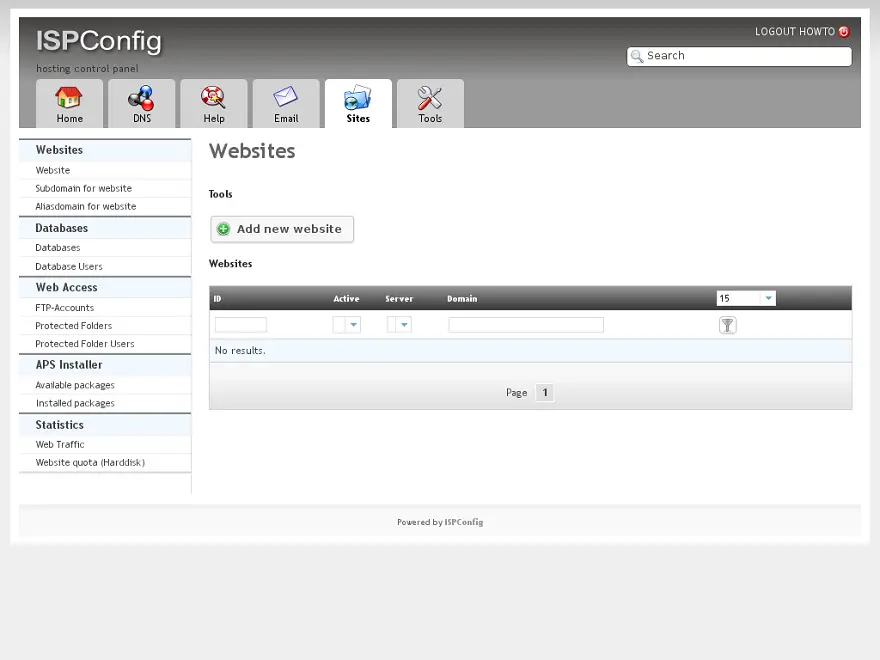Click the Add new website button
The height and width of the screenshot is (660, 880).
pos(282,229)
